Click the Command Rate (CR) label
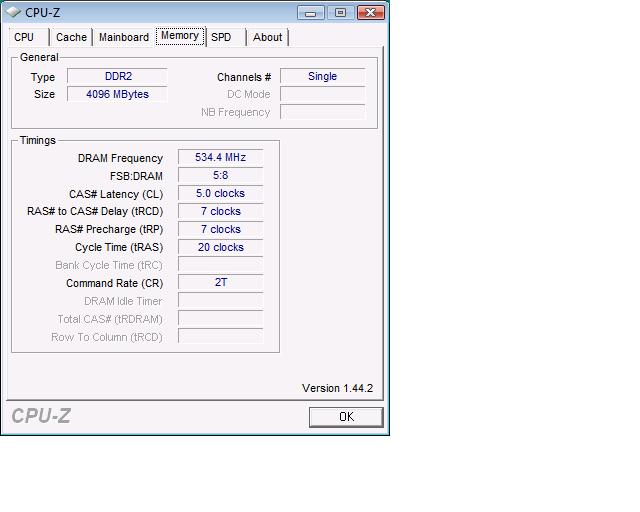The image size is (640, 512). point(115,283)
